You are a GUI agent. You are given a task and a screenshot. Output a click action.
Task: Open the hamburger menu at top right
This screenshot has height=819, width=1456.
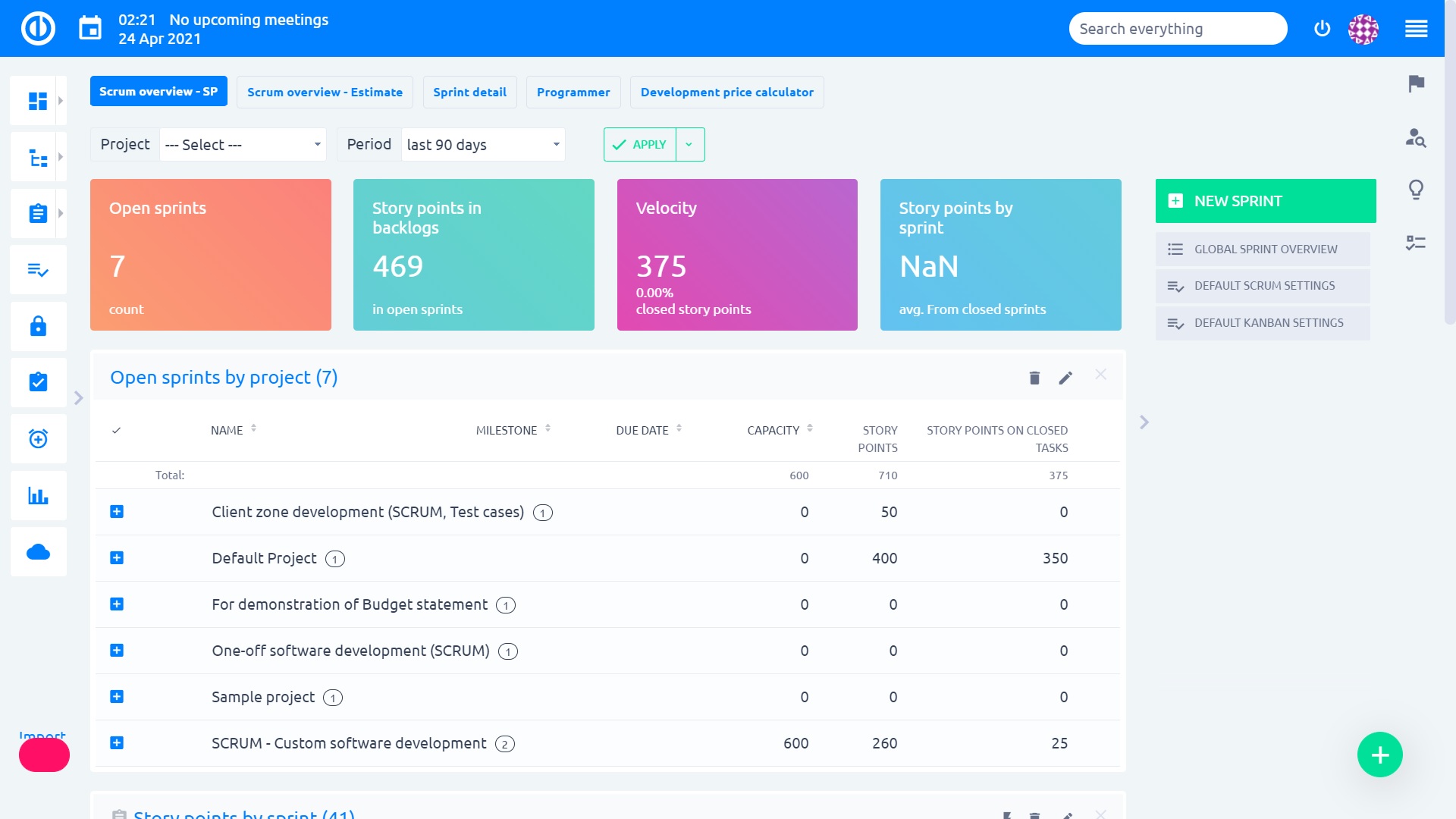[x=1417, y=28]
